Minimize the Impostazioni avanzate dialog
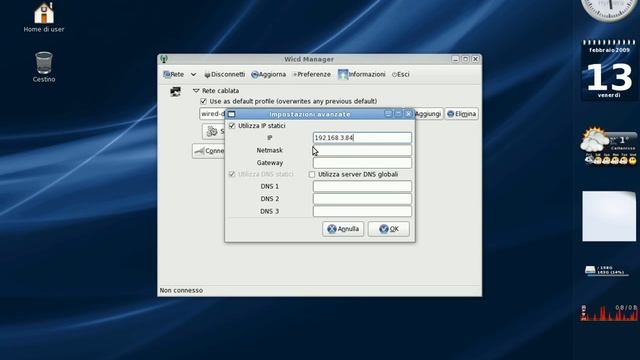Viewport: 640px width, 360px height. point(389,114)
